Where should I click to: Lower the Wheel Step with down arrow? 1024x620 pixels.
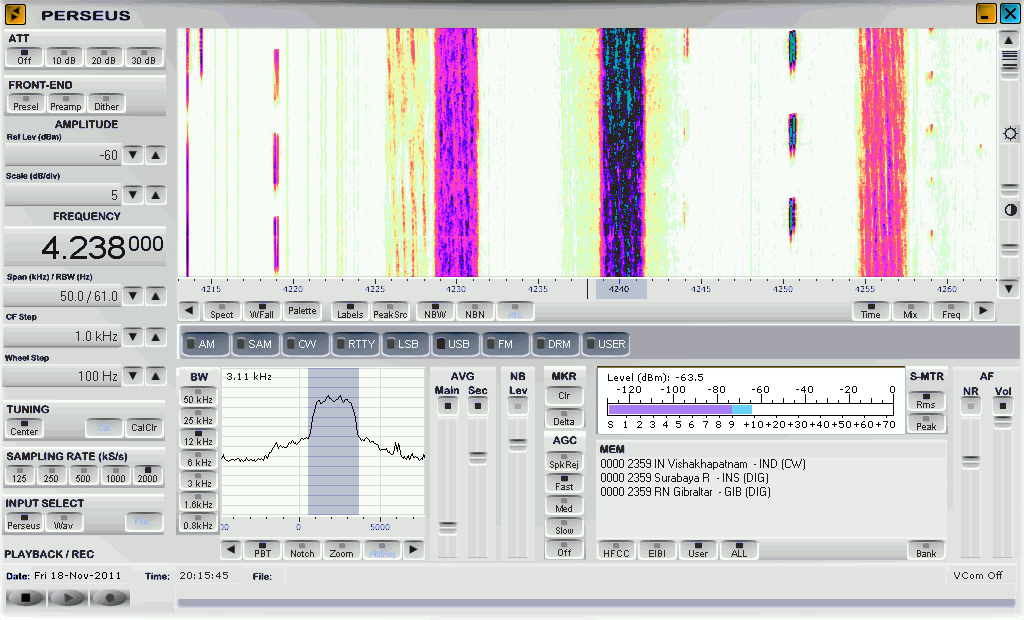133,376
